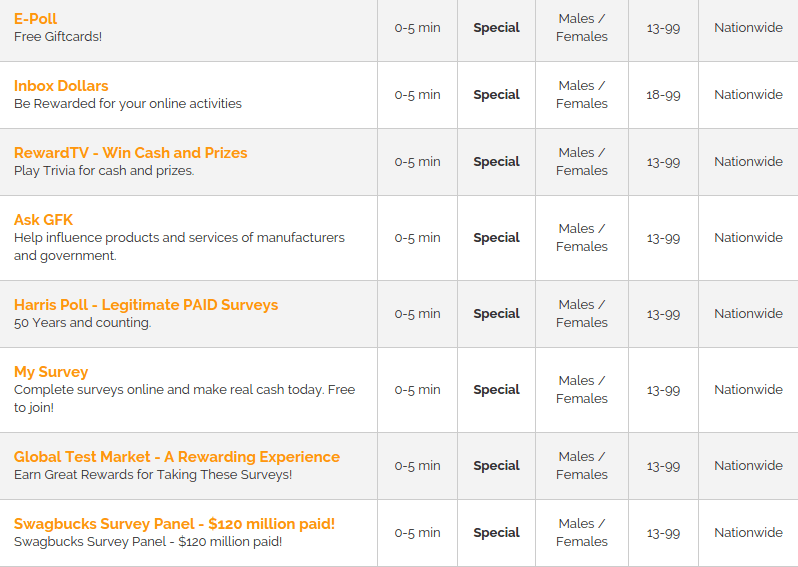
Task: Click 'Earn Great Rewards for Taking These Surveys!'
Action: 153,475
